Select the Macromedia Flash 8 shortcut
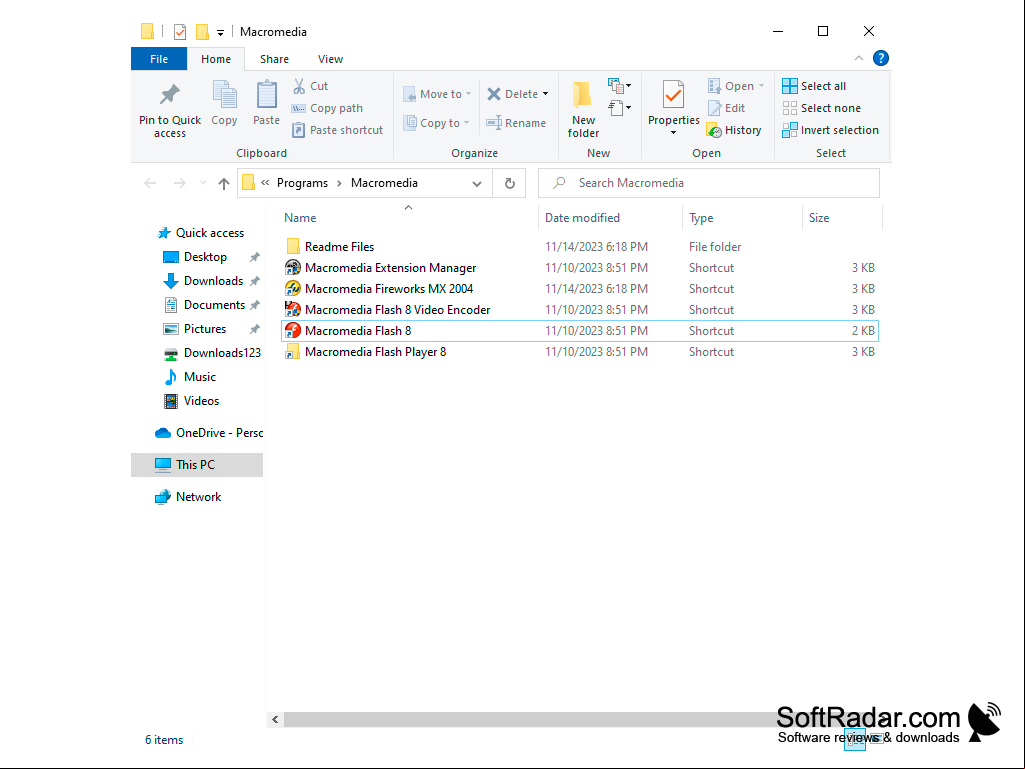Image resolution: width=1025 pixels, height=769 pixels. [x=579, y=331]
